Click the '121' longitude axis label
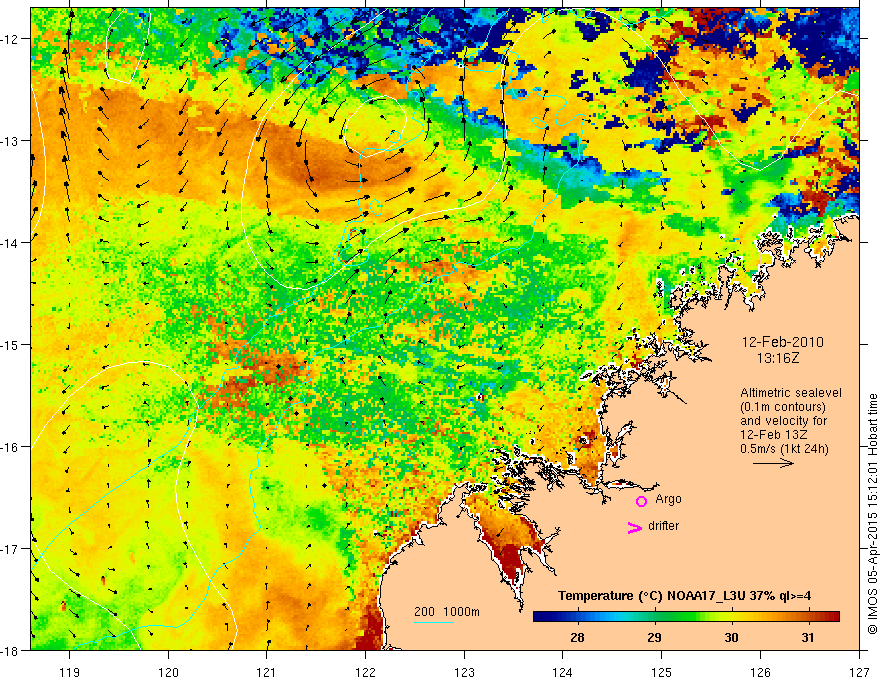This screenshot has width=880, height=680. coord(267,672)
